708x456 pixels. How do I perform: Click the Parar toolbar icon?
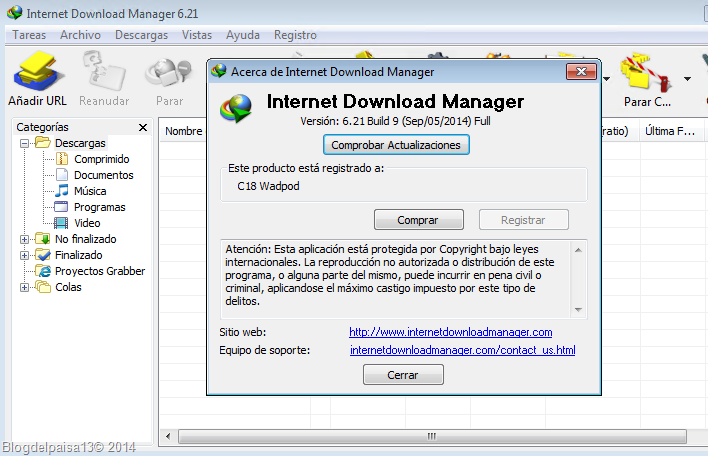click(169, 72)
